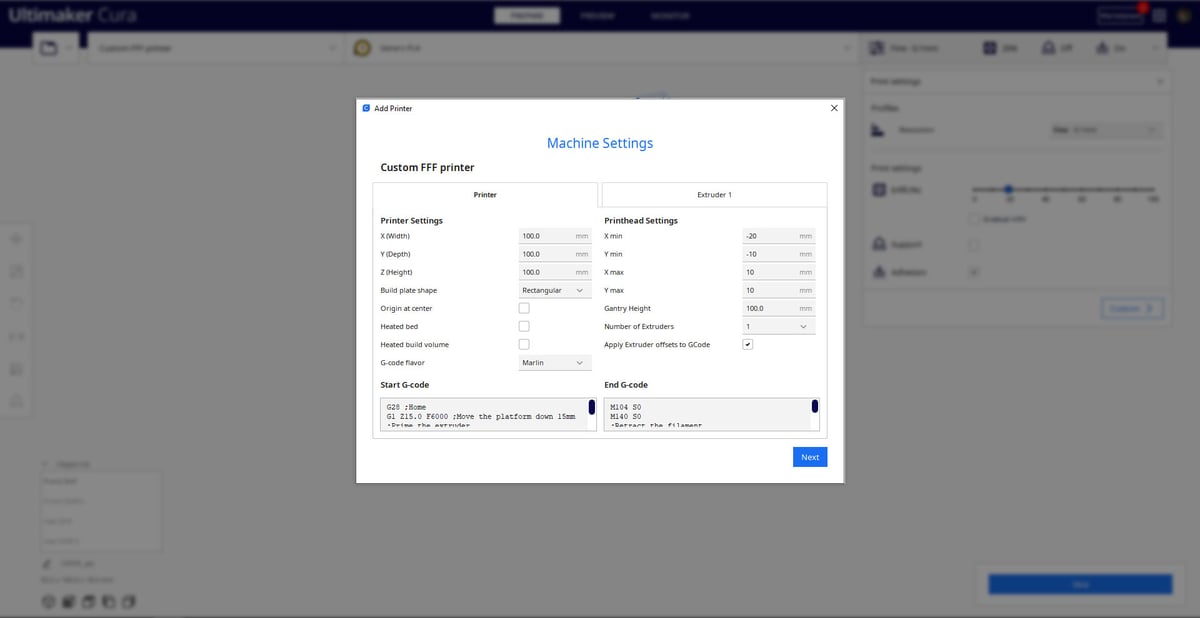1200x618 pixels.
Task: Click the Gantry Height input field
Action: [x=779, y=308]
